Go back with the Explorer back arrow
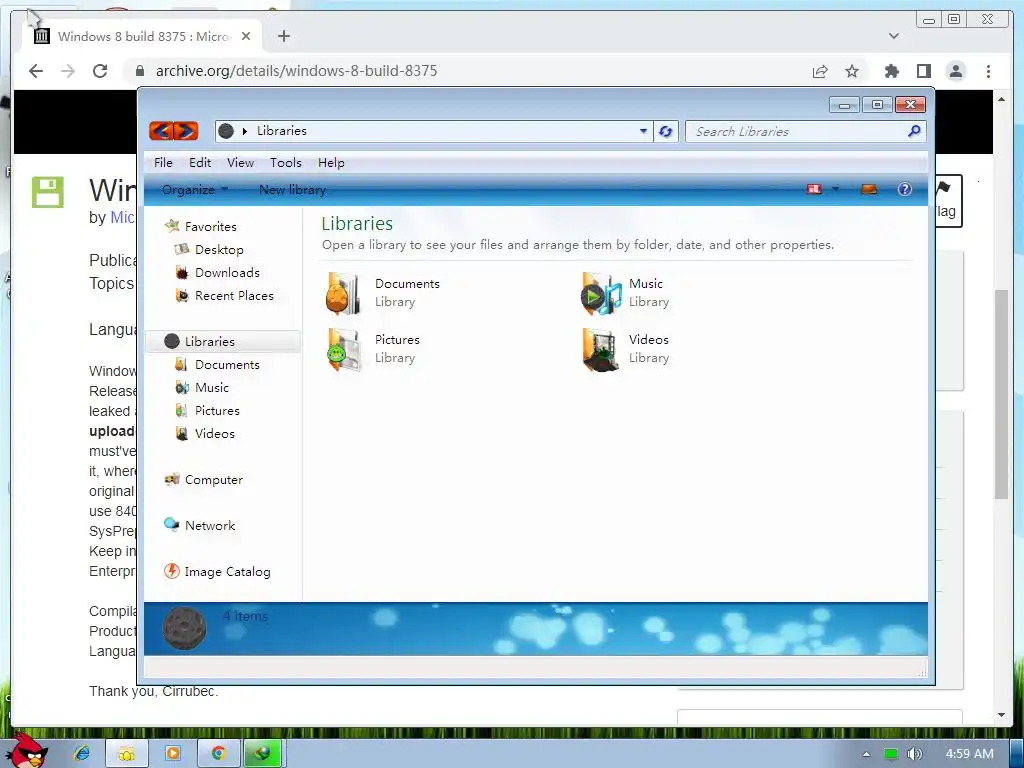Image resolution: width=1024 pixels, height=768 pixels. (x=161, y=131)
